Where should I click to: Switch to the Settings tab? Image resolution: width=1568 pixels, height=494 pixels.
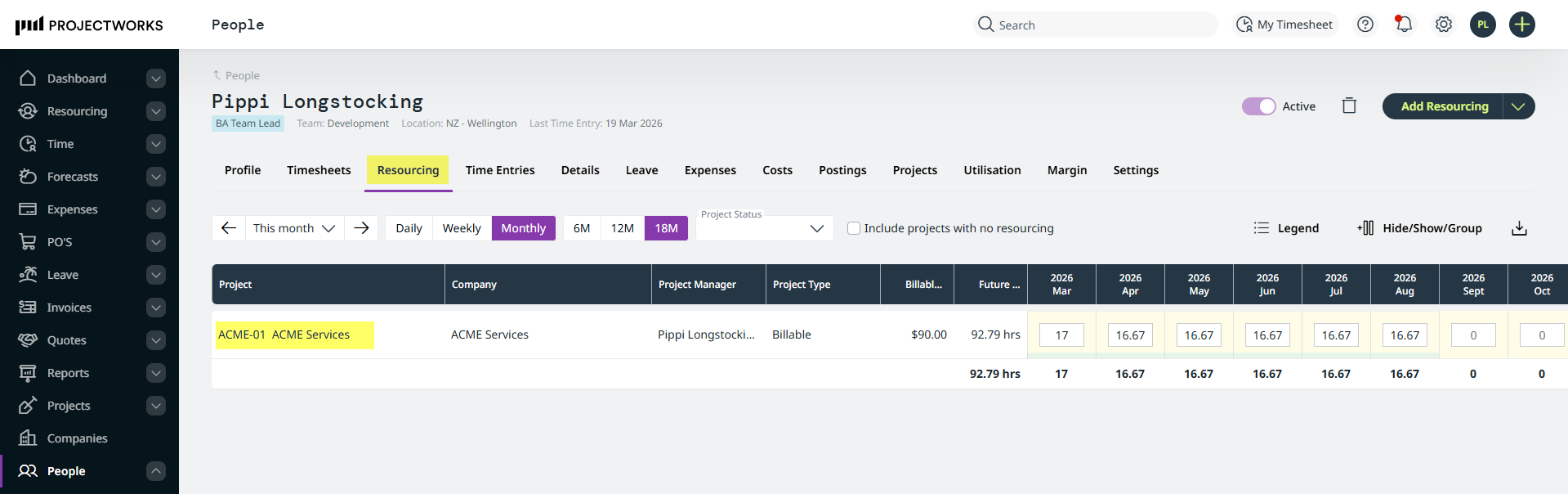[x=1136, y=170]
